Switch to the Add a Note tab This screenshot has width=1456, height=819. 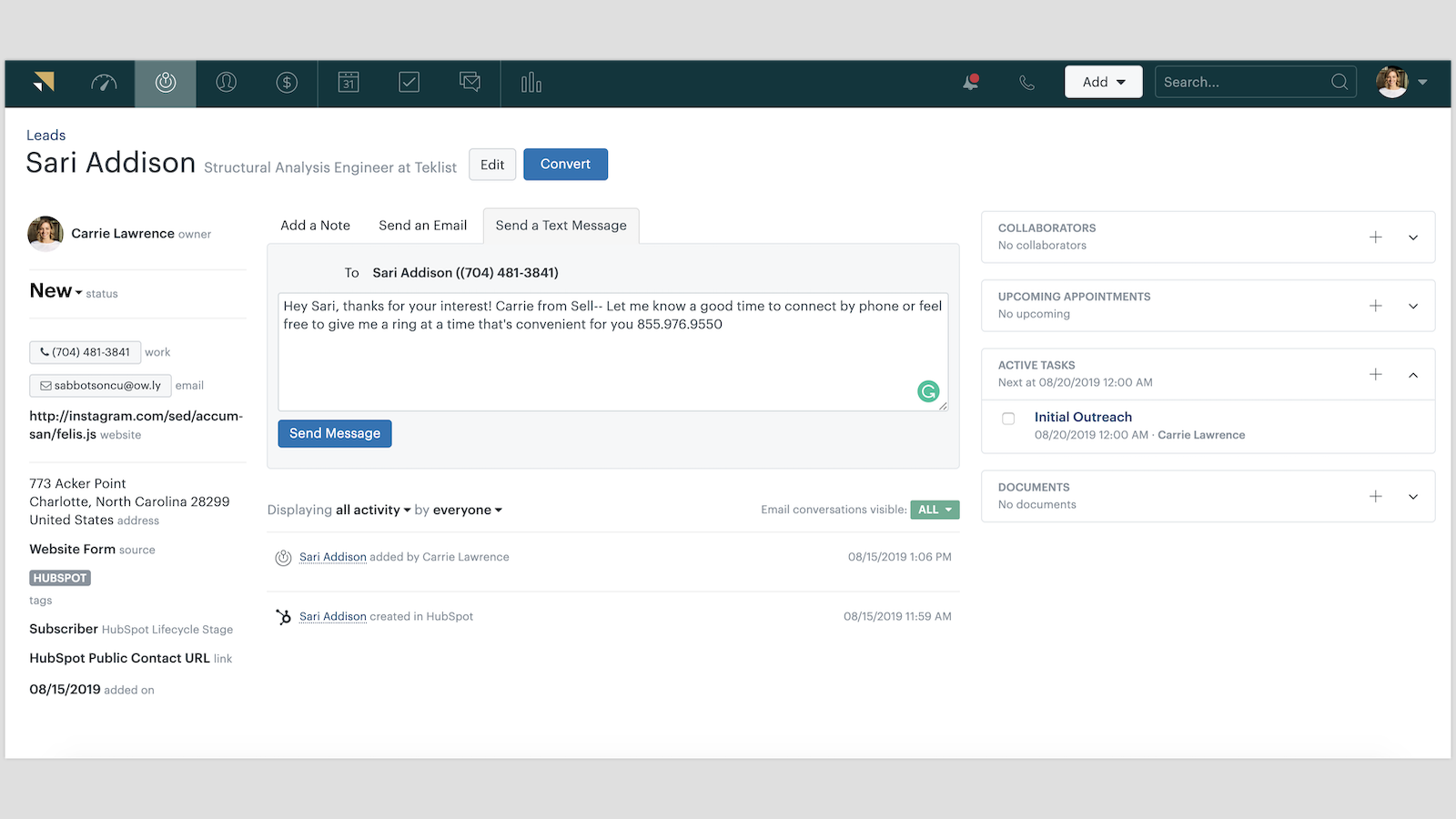tap(315, 225)
